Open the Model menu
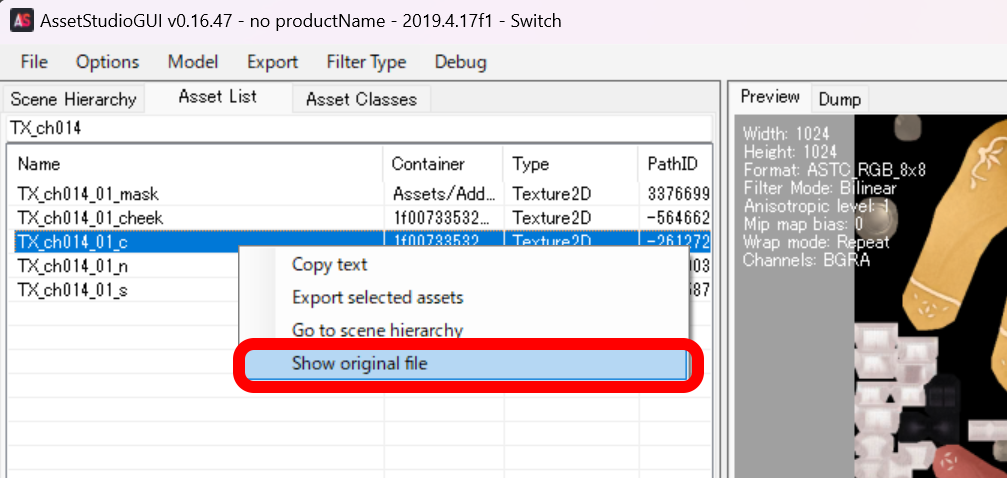 pyautogui.click(x=193, y=62)
